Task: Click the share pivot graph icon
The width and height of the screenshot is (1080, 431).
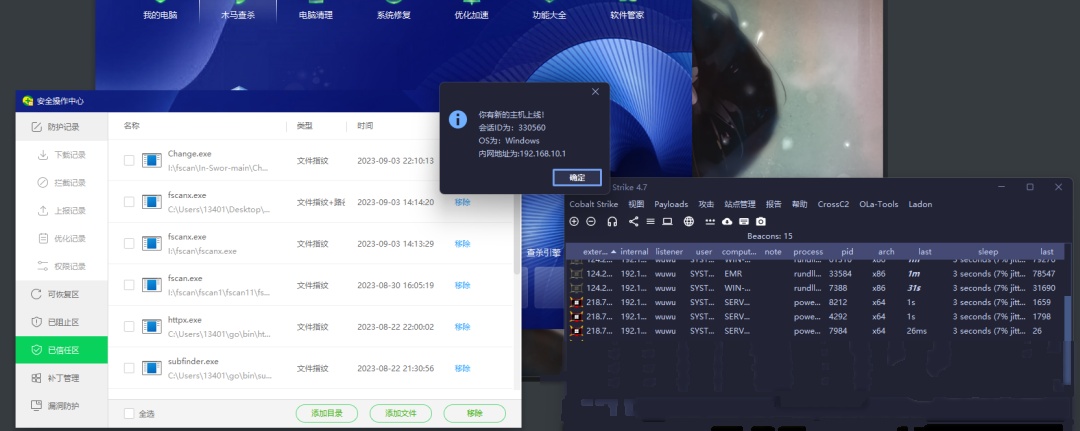Action: pyautogui.click(x=633, y=222)
